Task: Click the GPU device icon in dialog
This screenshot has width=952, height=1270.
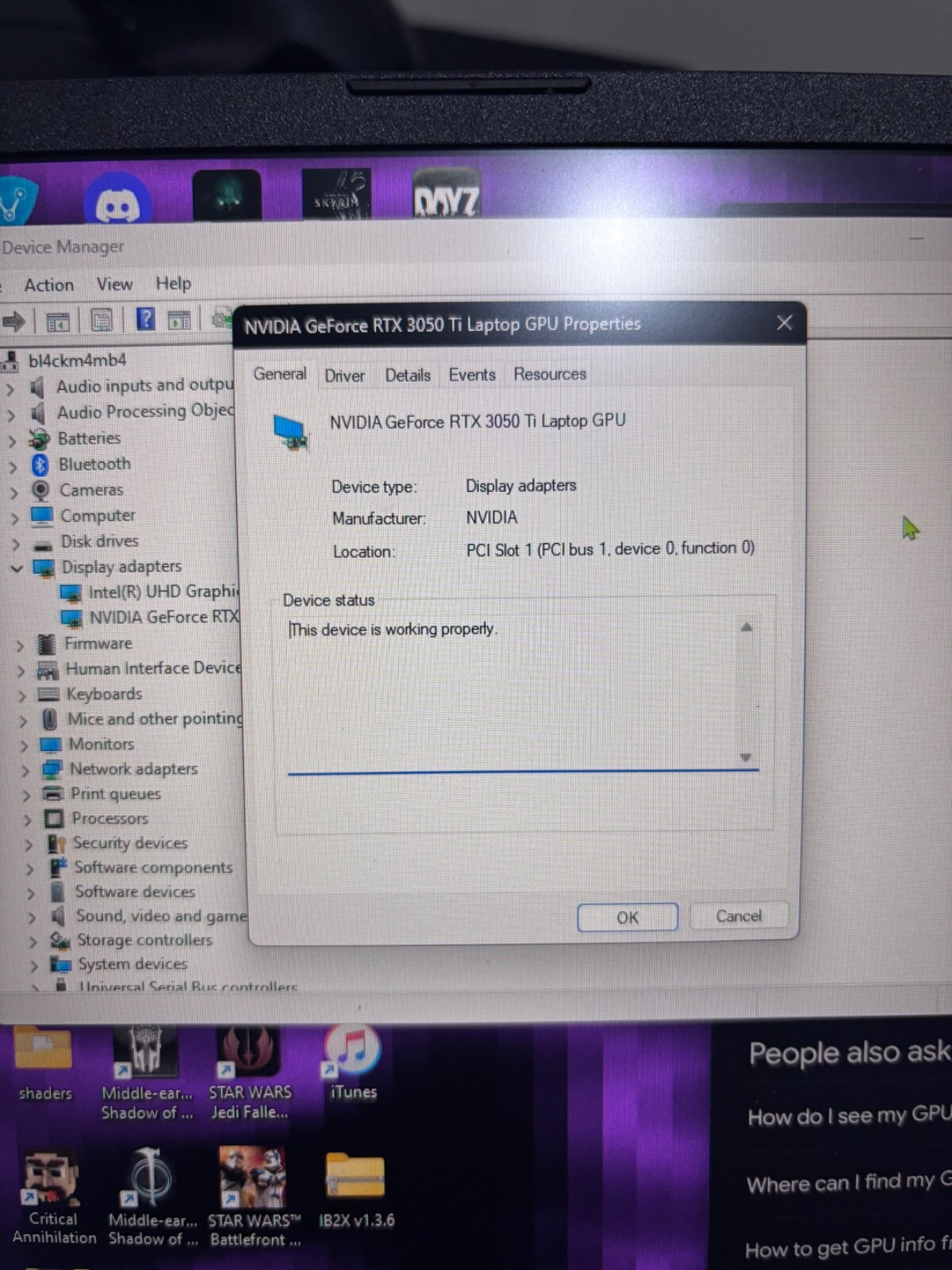Action: (x=291, y=432)
